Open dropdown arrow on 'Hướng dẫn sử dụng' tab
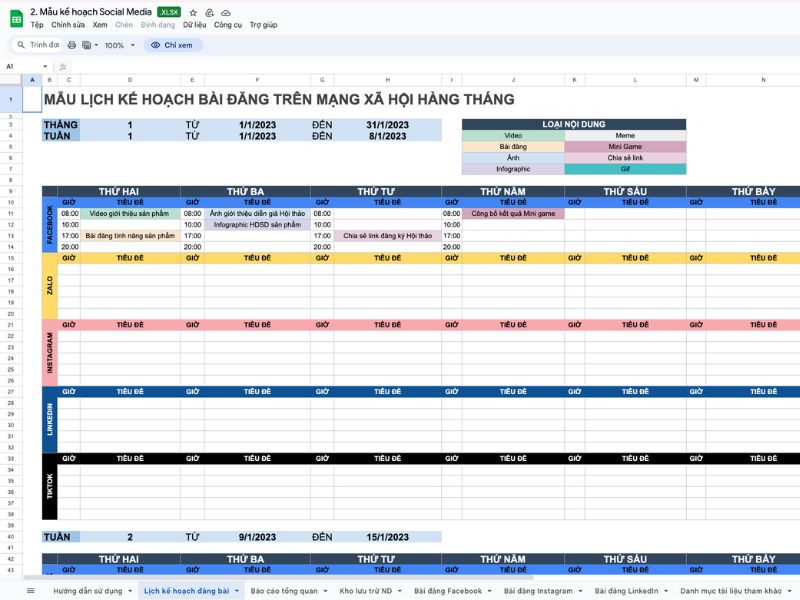The height and width of the screenshot is (600, 800). (129, 591)
